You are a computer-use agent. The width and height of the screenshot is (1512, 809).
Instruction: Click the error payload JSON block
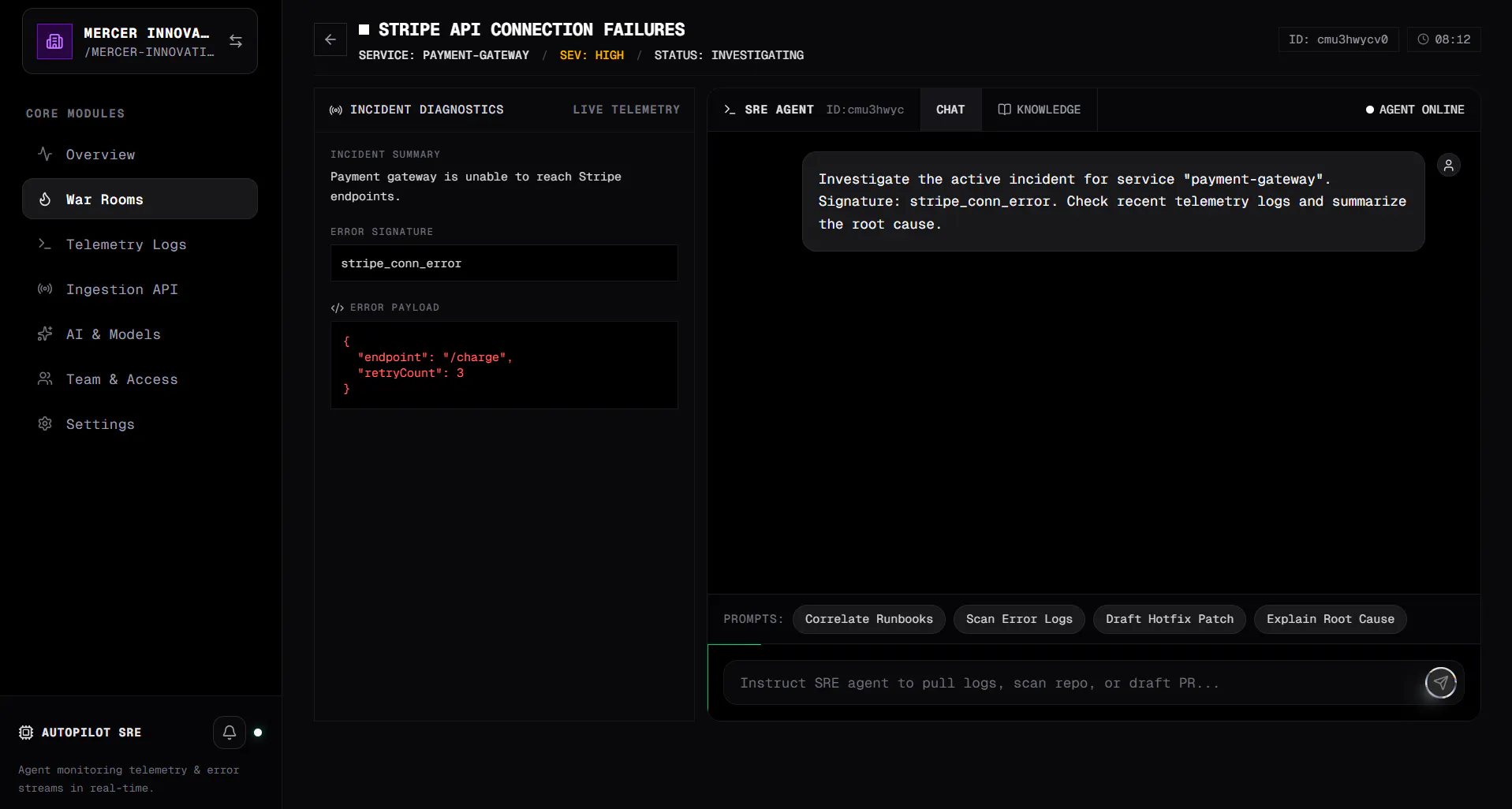504,365
